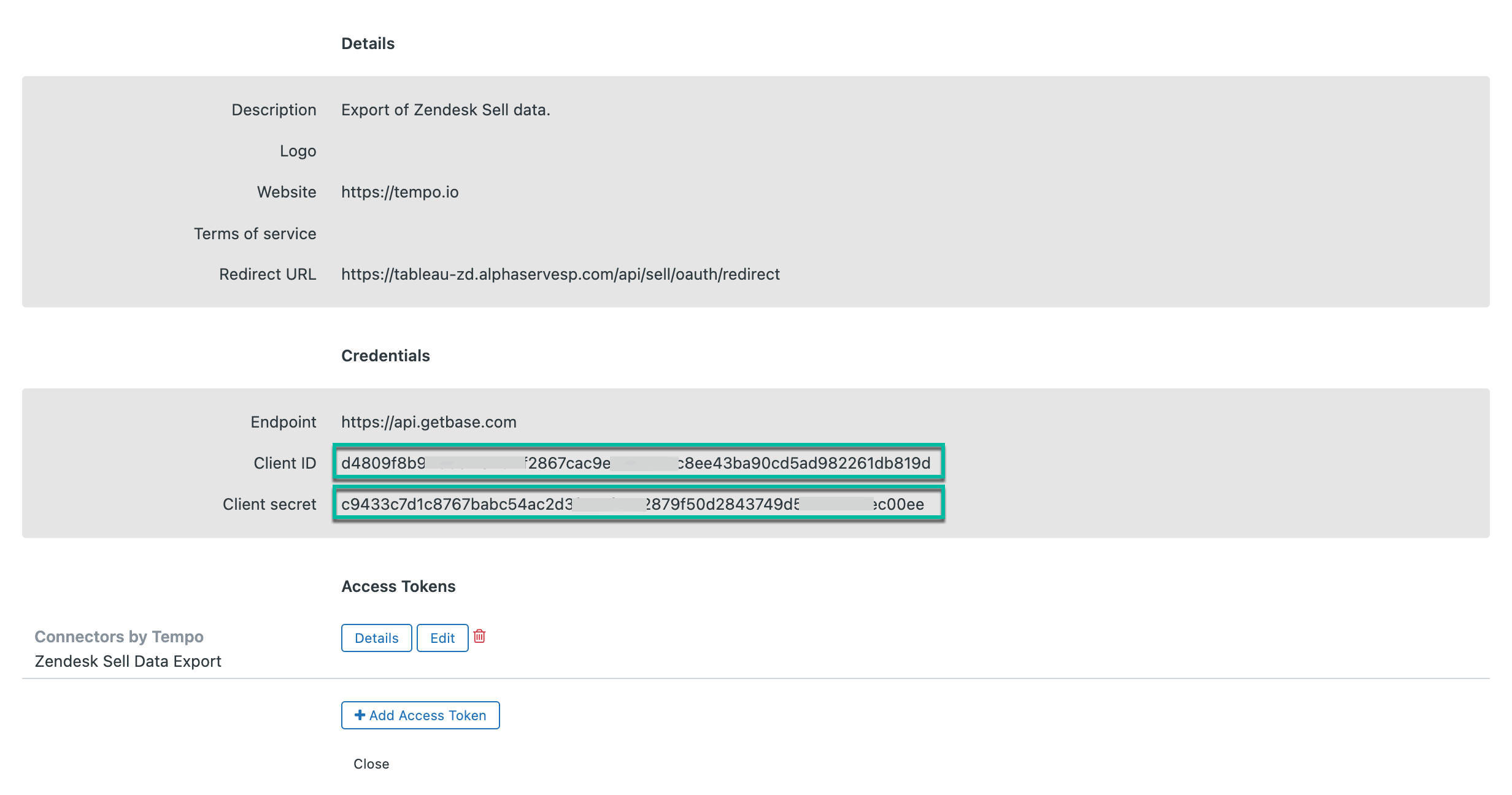Screen dimensions: 1512x795
Task: Click the Terms of service row
Action: [255, 234]
